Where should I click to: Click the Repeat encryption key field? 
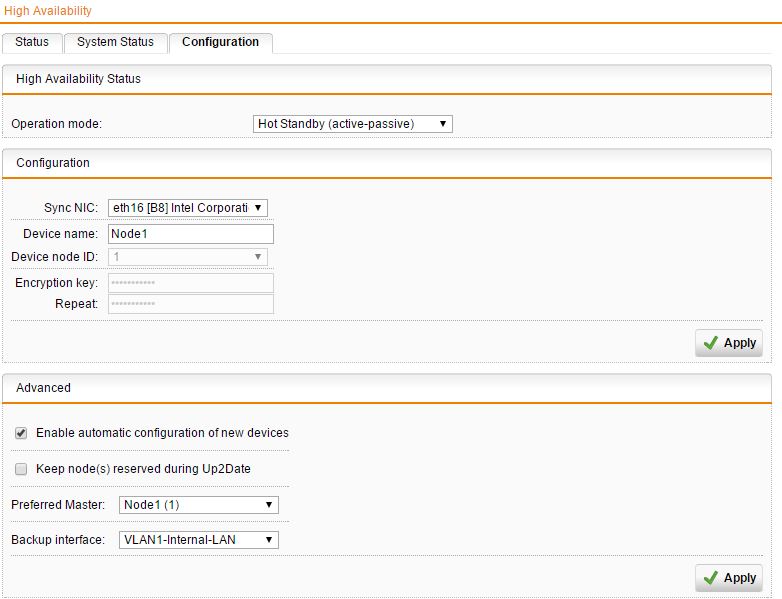tap(190, 304)
